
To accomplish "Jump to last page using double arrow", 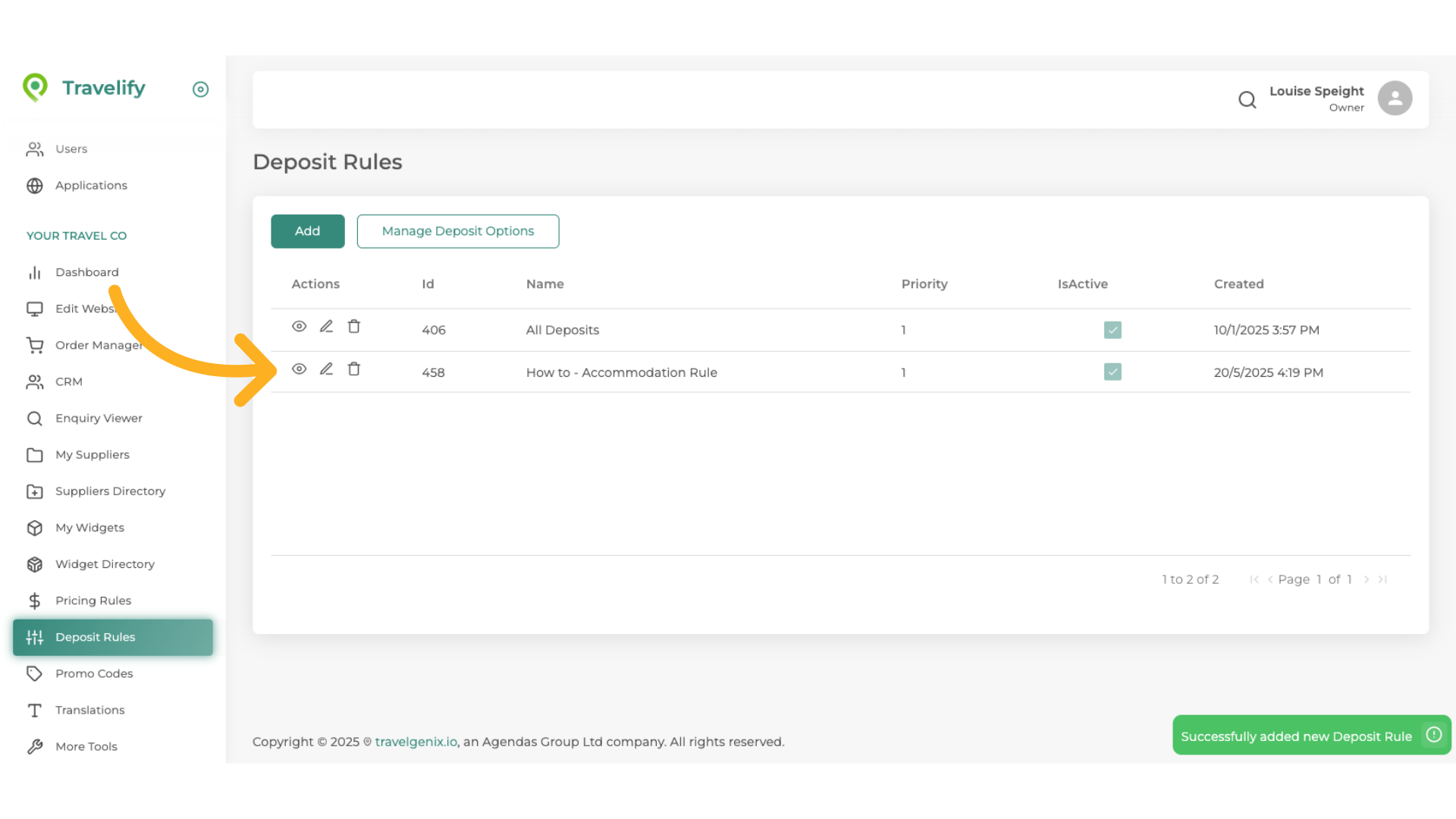I will 1383,579.
